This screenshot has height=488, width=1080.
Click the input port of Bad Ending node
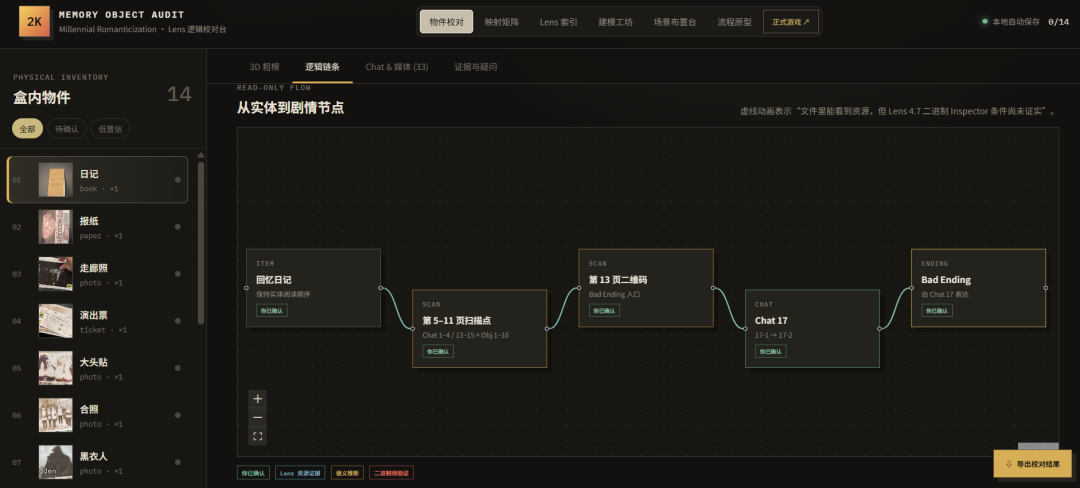point(911,288)
